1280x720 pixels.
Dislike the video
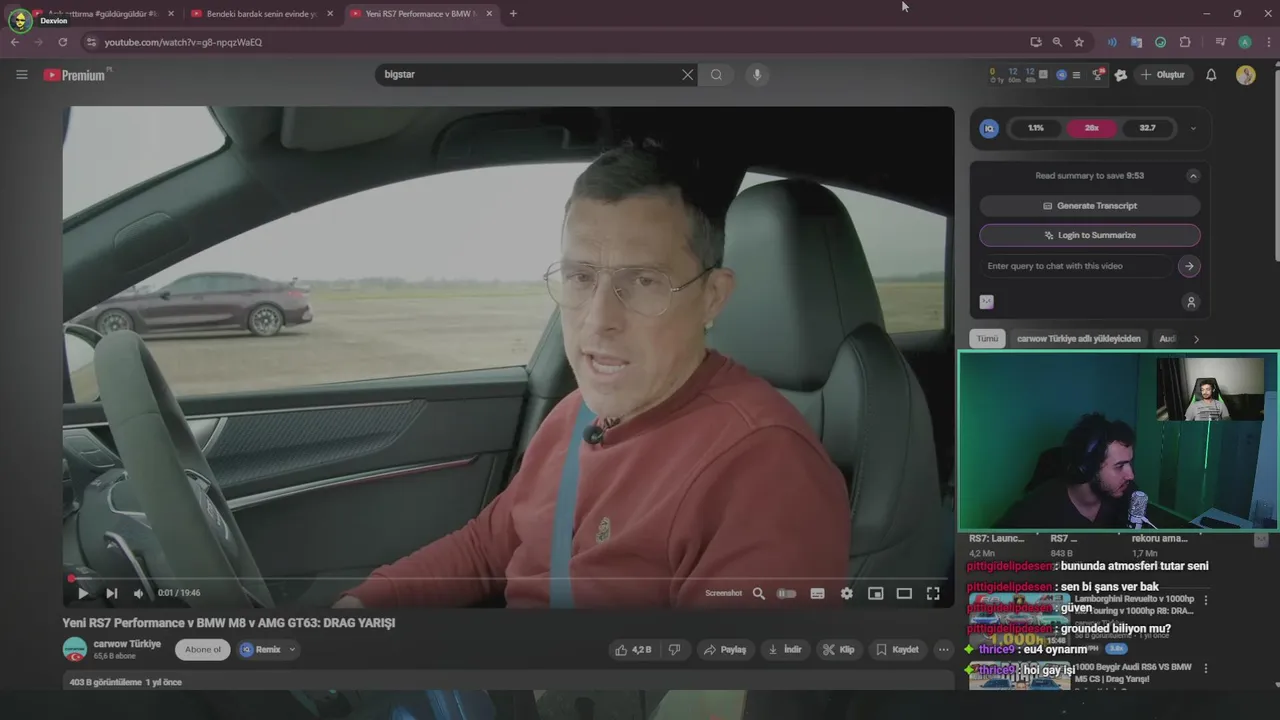[674, 649]
